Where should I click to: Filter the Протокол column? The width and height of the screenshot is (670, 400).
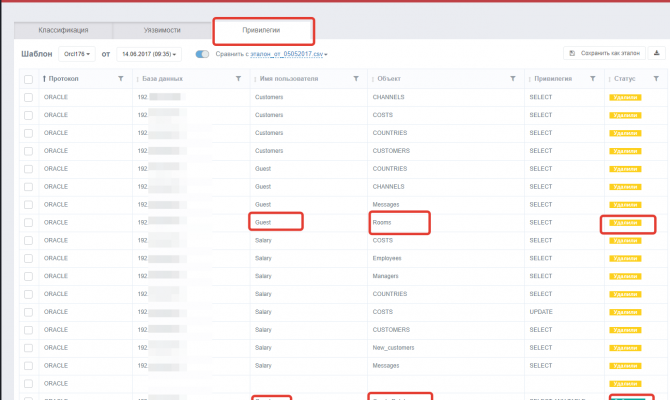click(121, 79)
